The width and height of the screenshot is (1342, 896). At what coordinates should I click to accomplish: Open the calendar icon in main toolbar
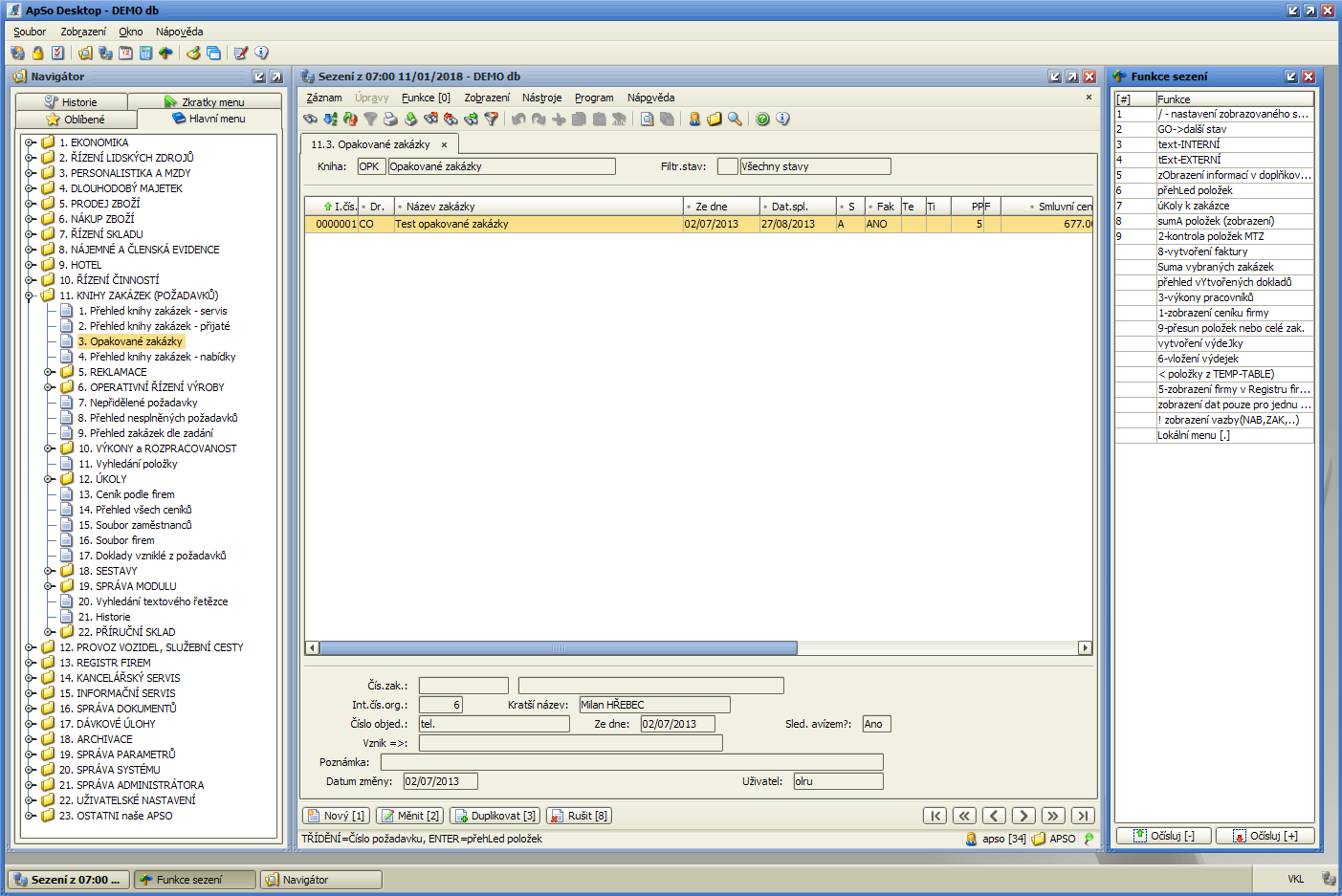pyautogui.click(x=125, y=54)
